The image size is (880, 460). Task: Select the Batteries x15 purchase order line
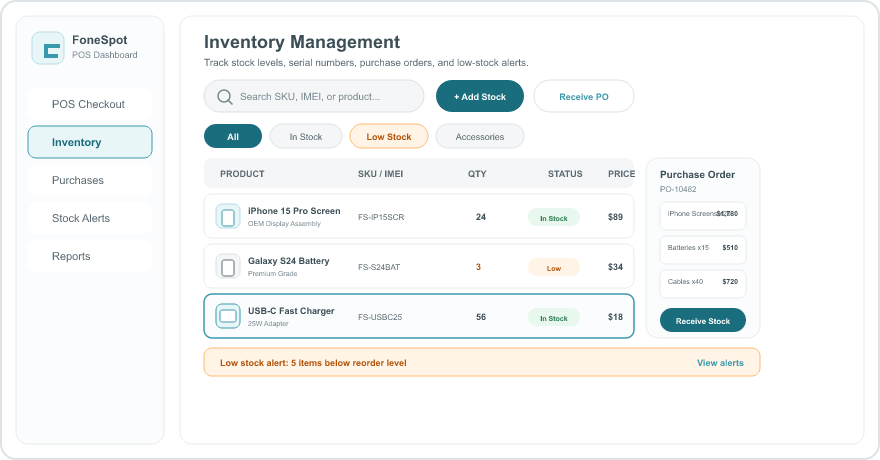click(703, 250)
